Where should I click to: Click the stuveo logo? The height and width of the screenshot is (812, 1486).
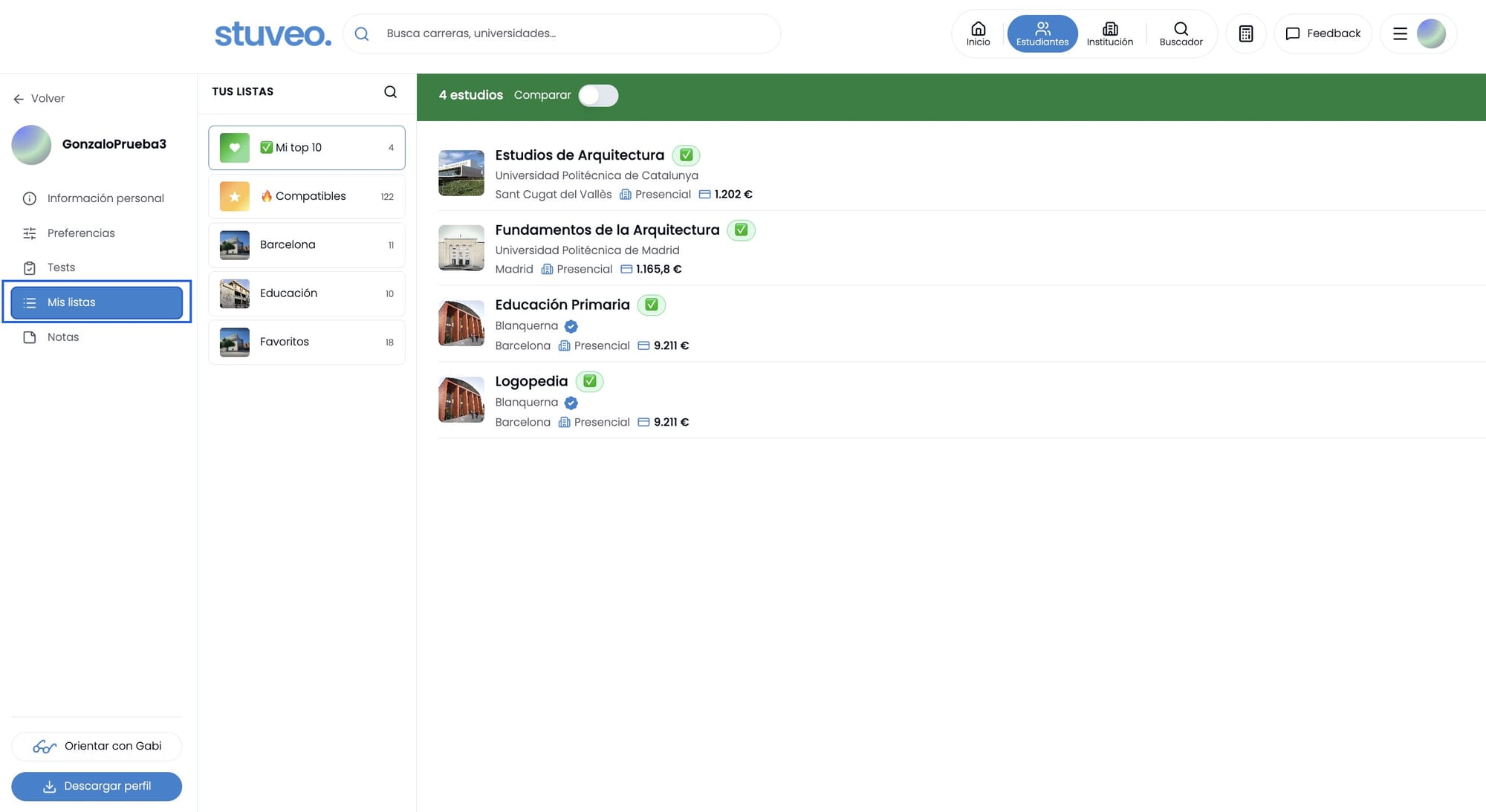(x=273, y=34)
